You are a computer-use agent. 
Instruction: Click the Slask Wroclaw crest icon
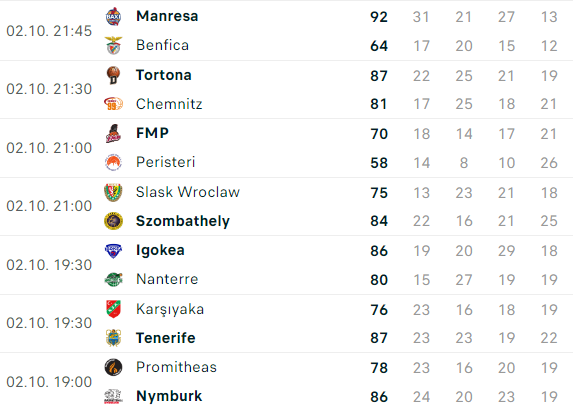coord(113,193)
